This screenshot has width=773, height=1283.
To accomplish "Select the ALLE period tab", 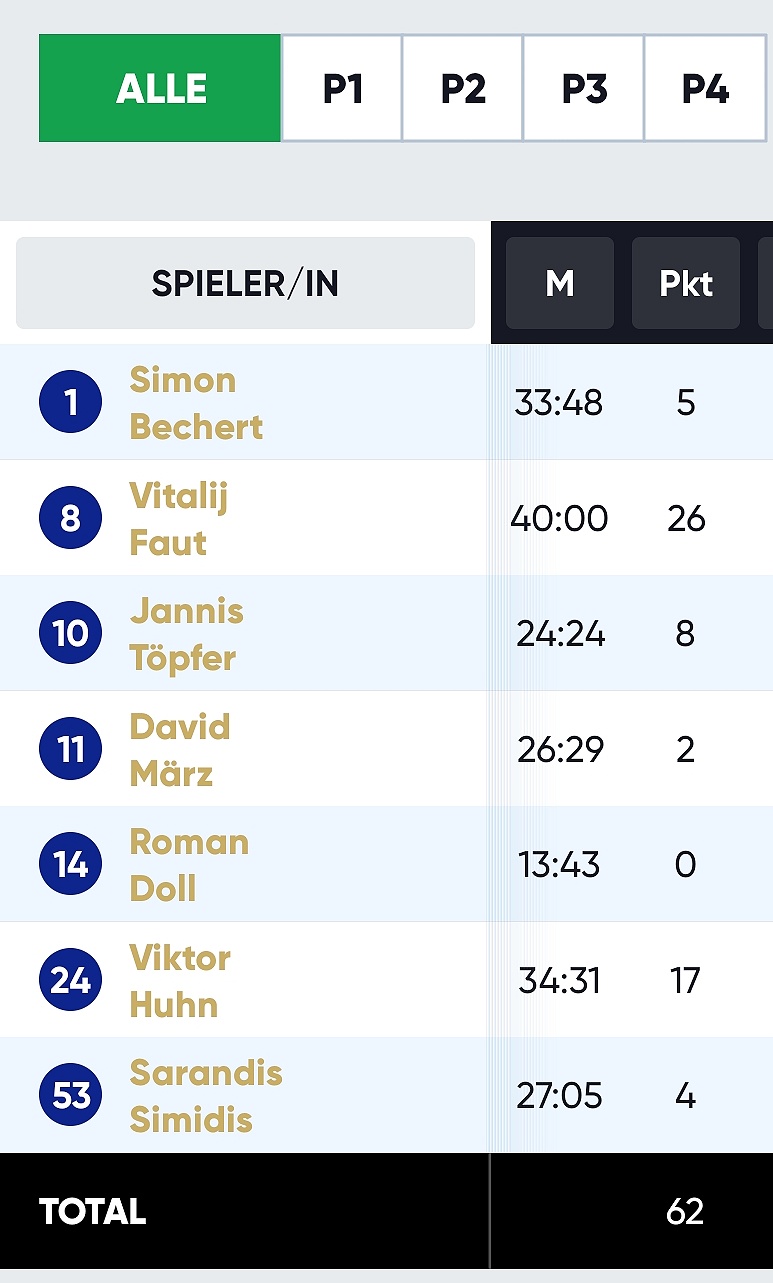I will pyautogui.click(x=160, y=88).
